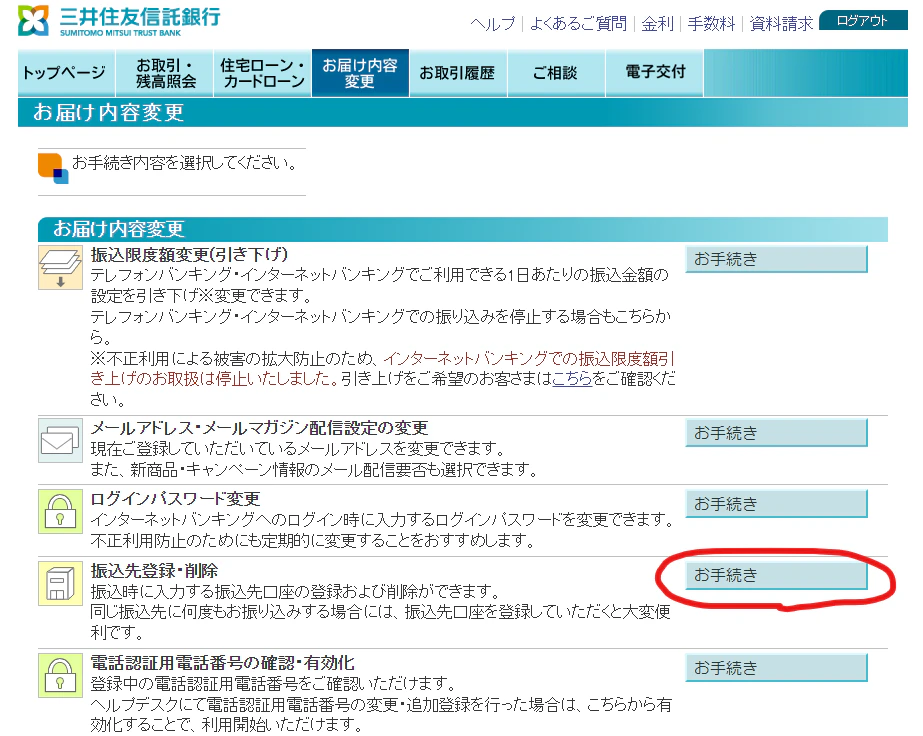The height and width of the screenshot is (736, 923).
Task: Click the ログアウト button
Action: point(863,21)
